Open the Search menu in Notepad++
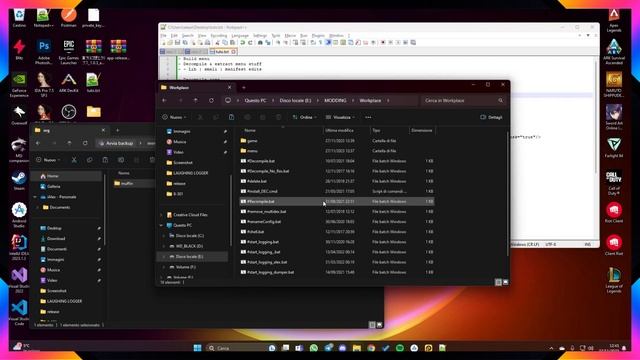Screen dimensions: 640x360 coord(187,36)
